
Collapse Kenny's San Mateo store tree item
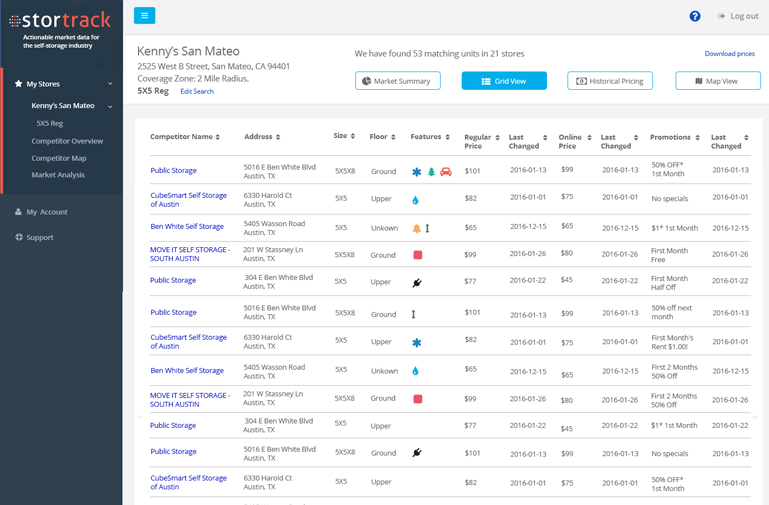110,106
